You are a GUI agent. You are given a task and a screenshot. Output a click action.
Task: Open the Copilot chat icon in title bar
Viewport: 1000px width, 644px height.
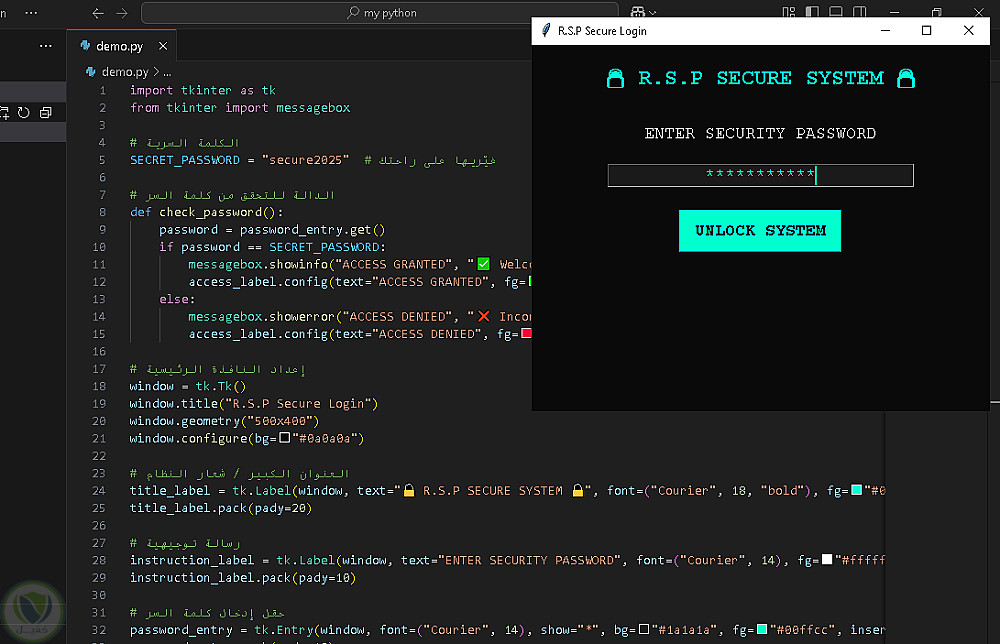click(x=637, y=12)
